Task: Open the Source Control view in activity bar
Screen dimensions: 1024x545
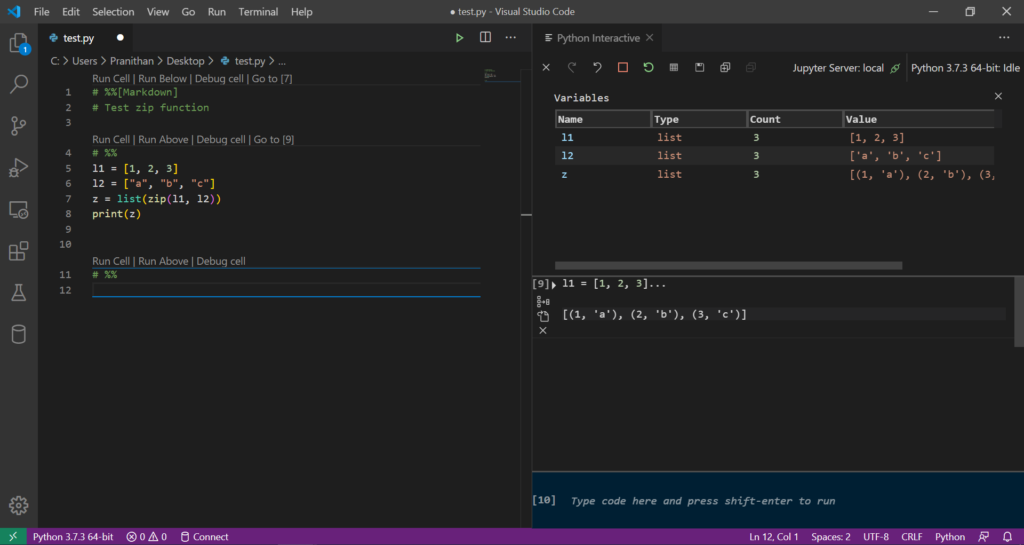Action: tap(18, 126)
